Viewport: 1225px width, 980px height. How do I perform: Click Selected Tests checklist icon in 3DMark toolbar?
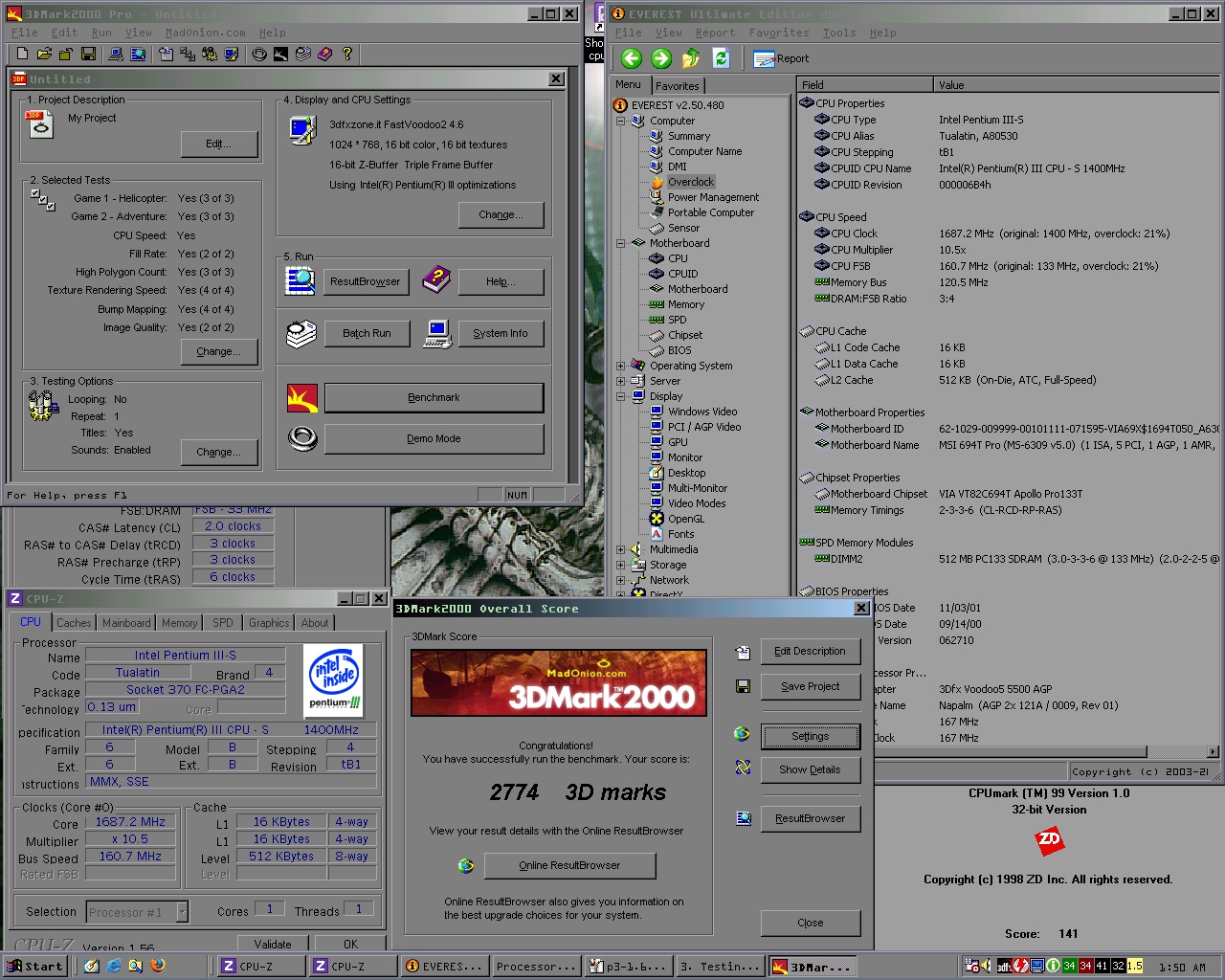[188, 55]
